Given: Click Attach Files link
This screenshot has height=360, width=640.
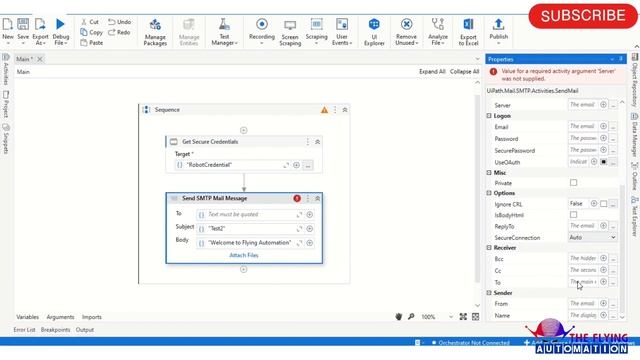Looking at the screenshot, I should coord(244,255).
